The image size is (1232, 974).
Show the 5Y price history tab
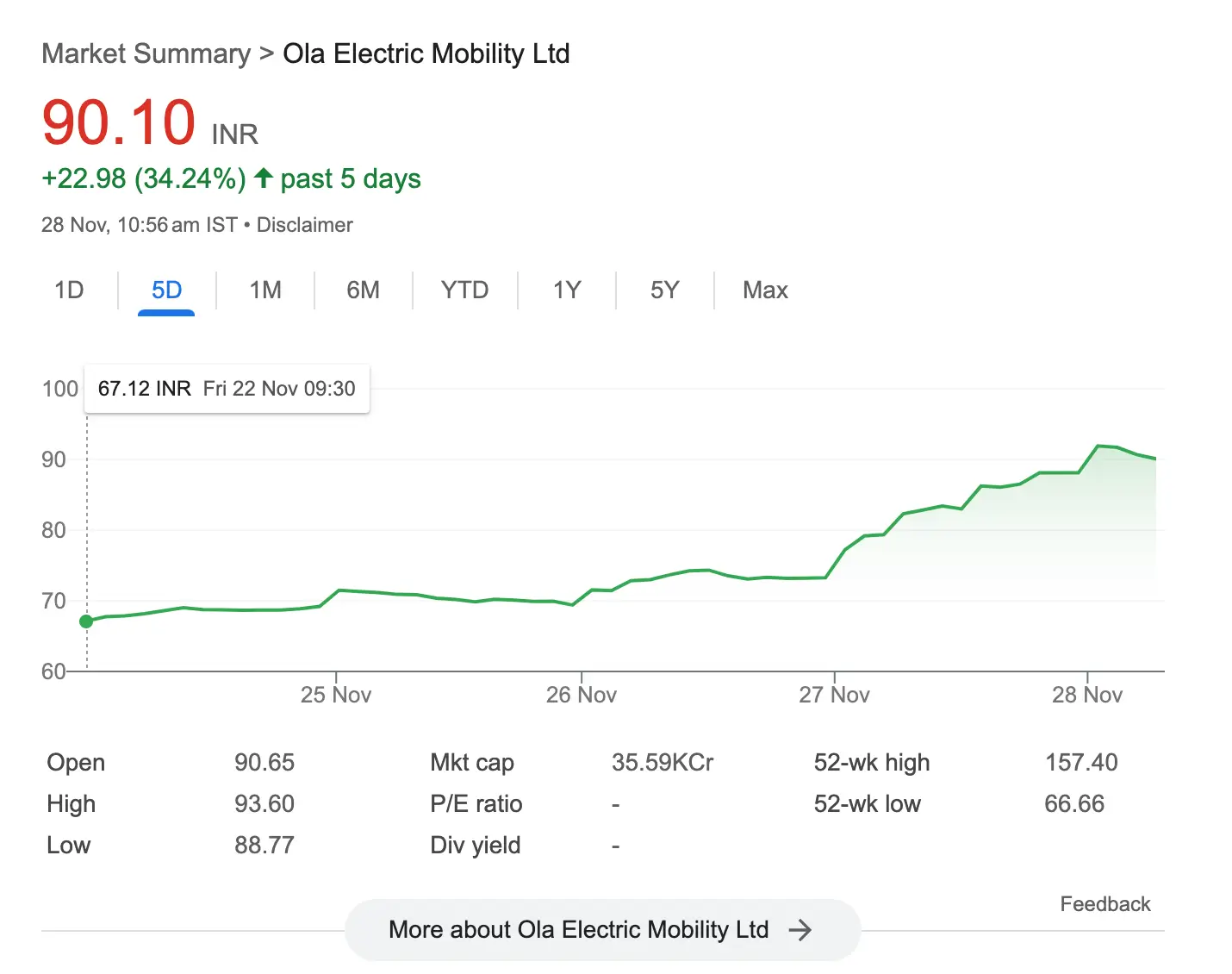click(x=664, y=290)
